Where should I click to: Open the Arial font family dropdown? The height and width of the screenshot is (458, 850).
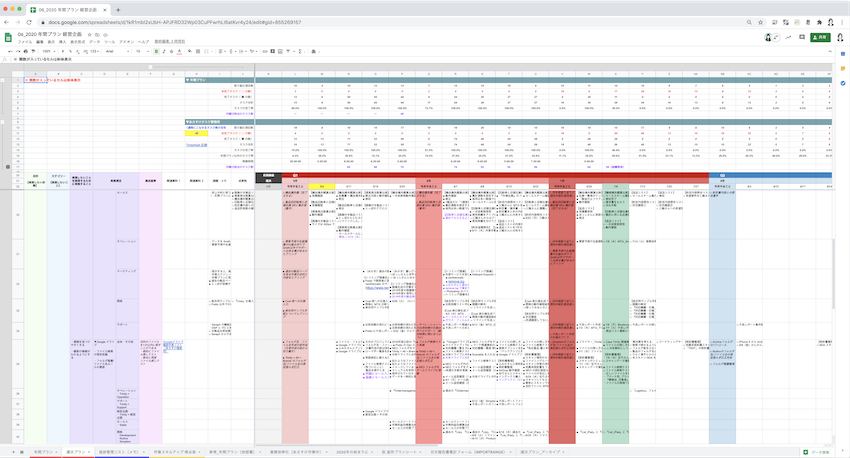pyautogui.click(x=118, y=50)
